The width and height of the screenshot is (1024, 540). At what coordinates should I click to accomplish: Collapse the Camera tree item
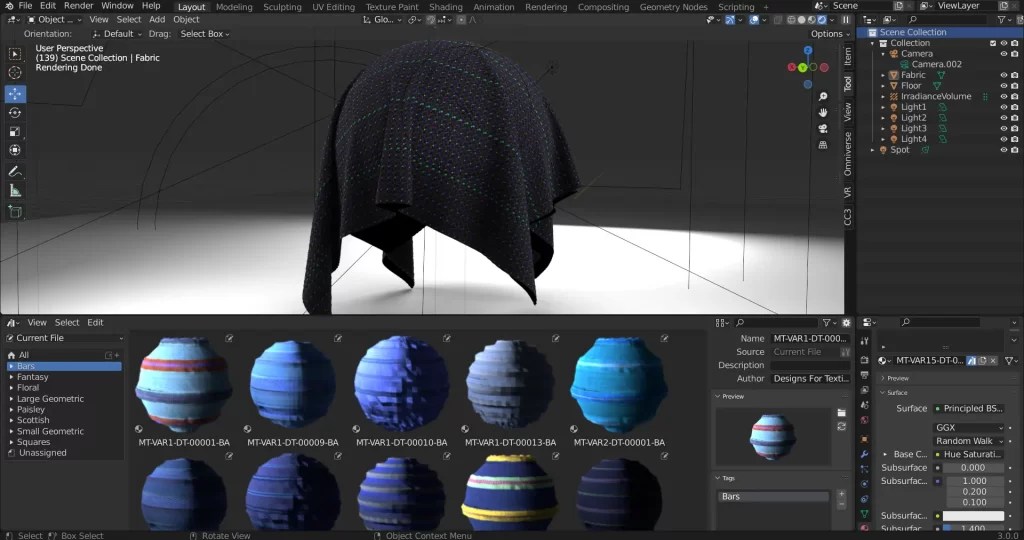[883, 54]
